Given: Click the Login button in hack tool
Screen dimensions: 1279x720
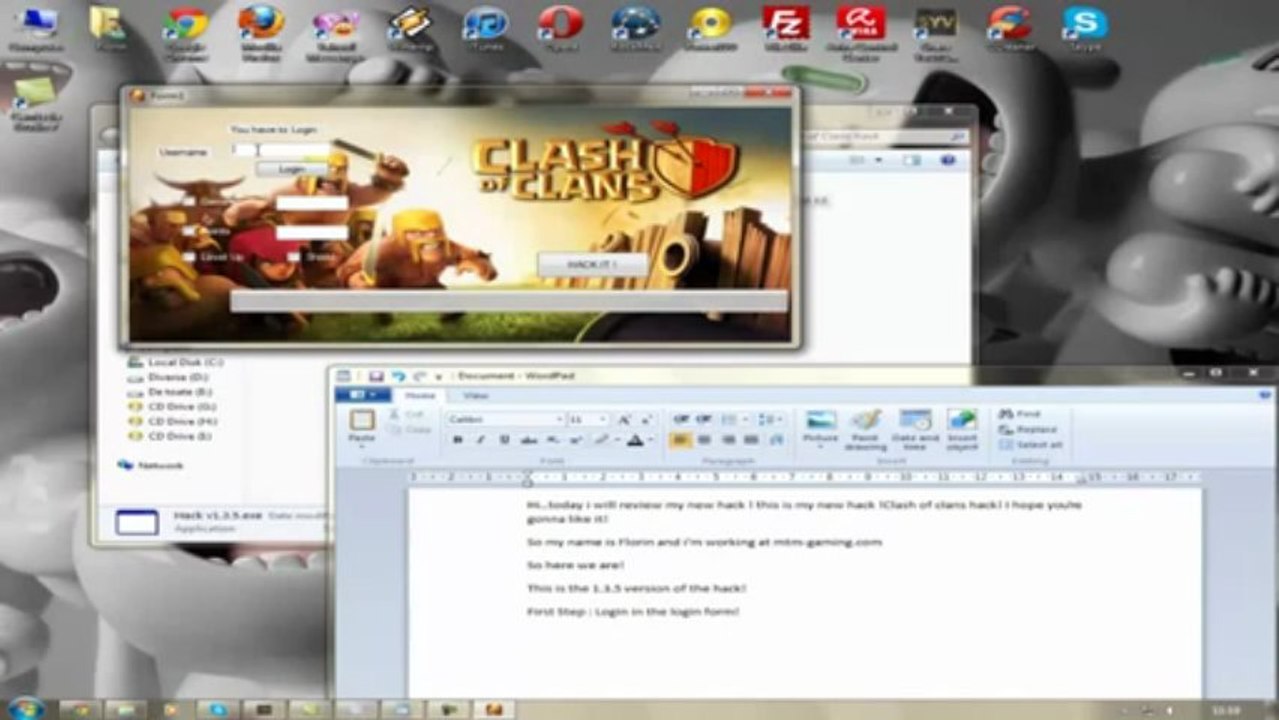Looking at the screenshot, I should (x=292, y=169).
